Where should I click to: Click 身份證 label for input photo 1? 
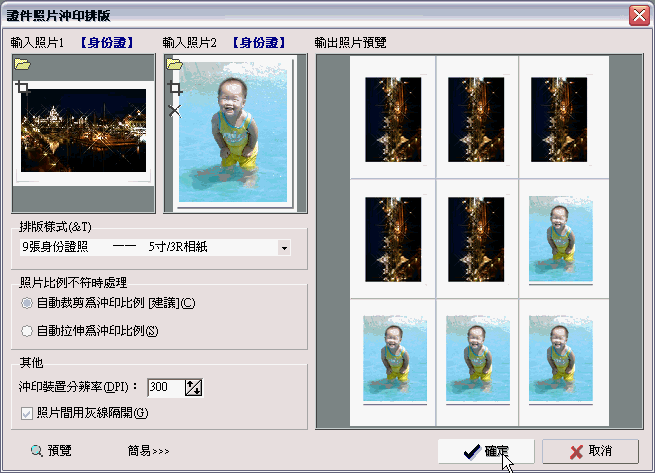pyautogui.click(x=107, y=43)
